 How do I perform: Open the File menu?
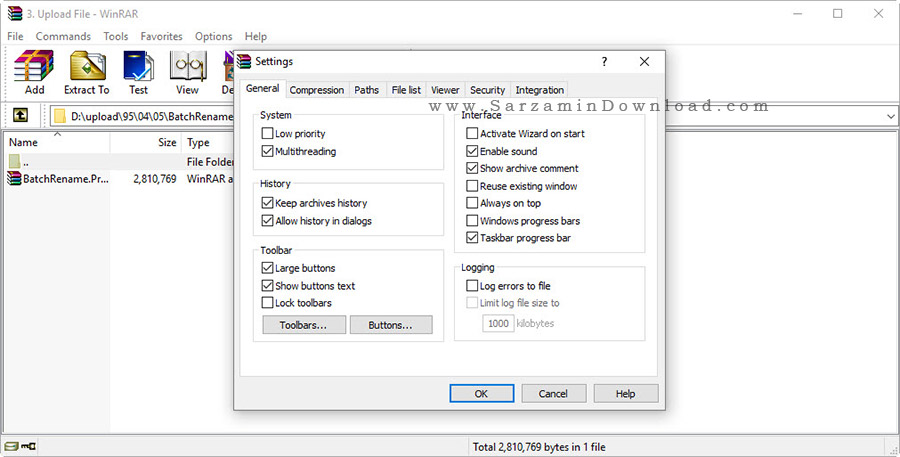[15, 36]
